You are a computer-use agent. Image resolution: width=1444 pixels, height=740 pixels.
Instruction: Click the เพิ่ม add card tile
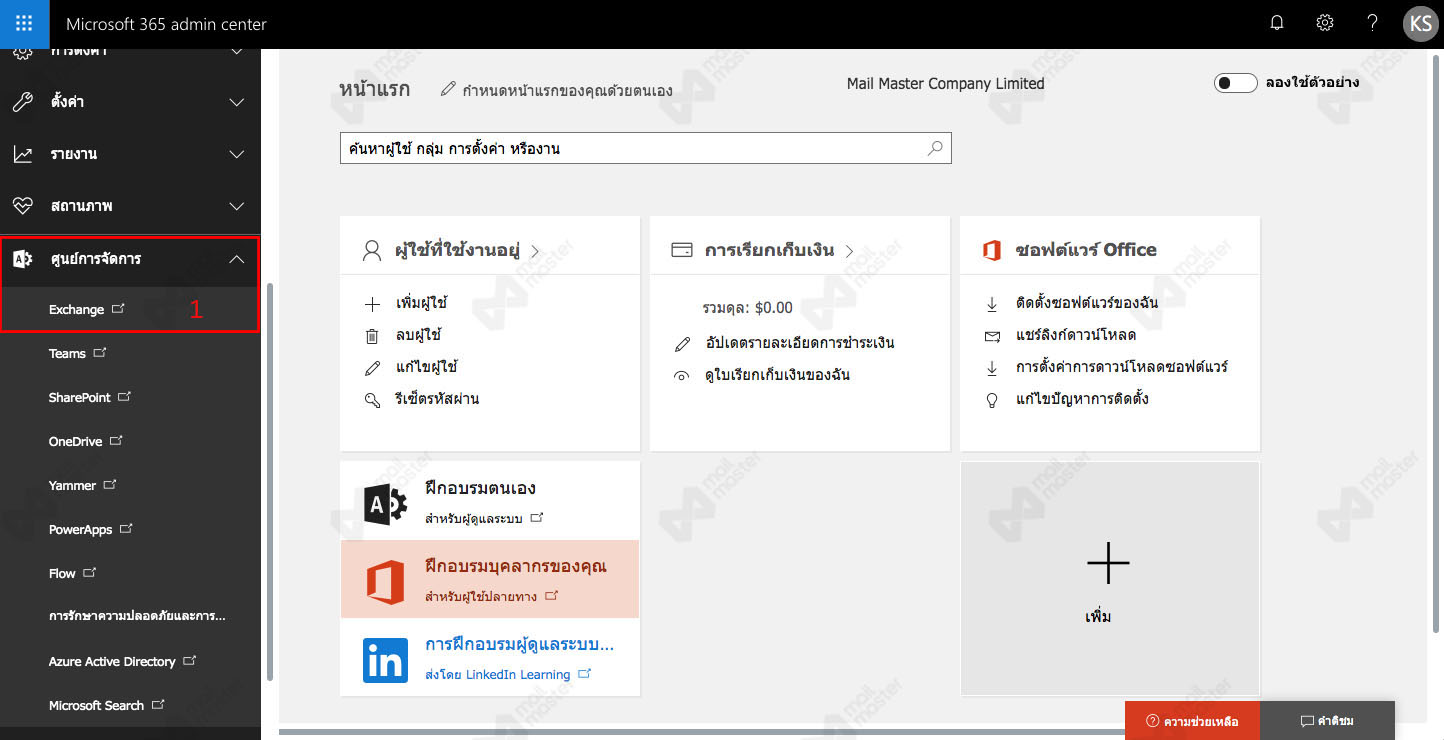pyautogui.click(x=1109, y=578)
